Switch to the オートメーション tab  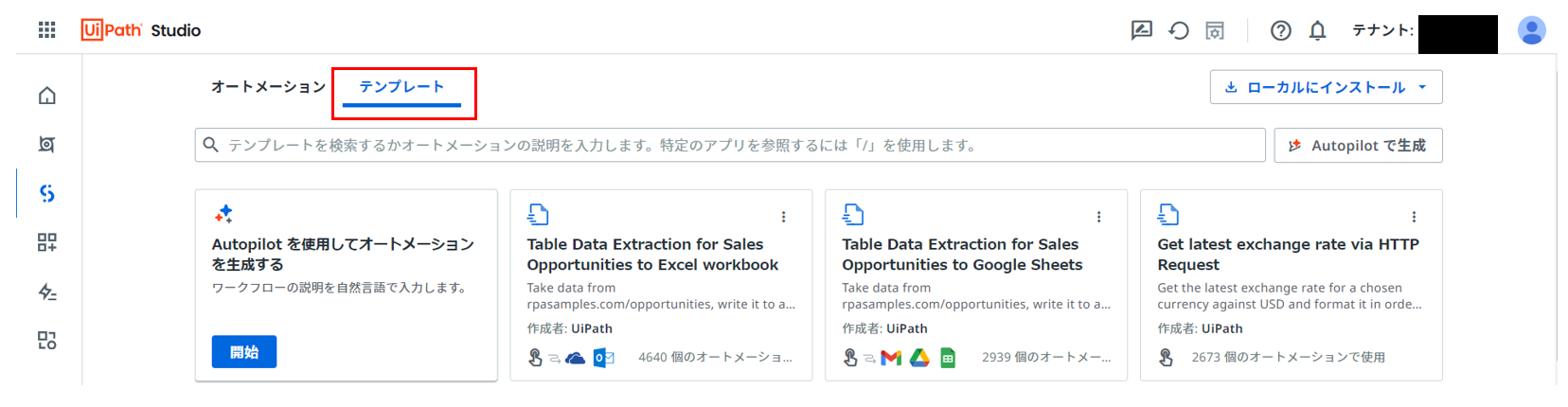(268, 87)
